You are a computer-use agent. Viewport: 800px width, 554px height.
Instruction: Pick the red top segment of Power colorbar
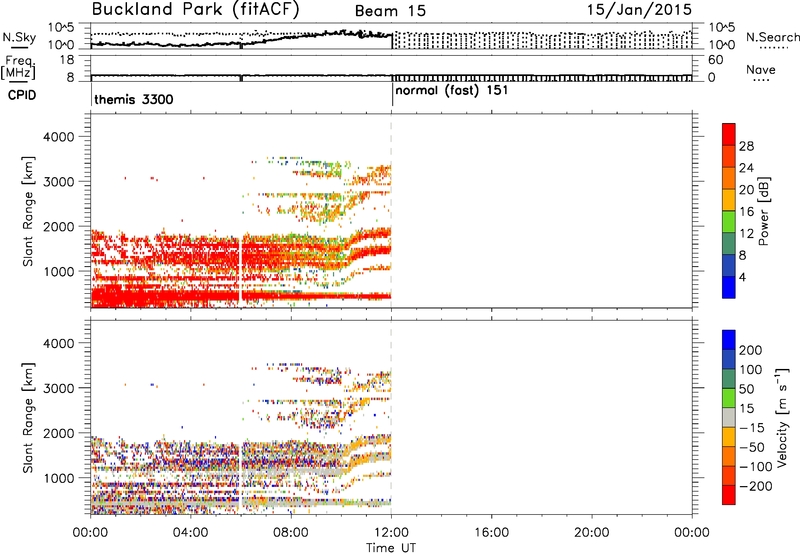[729, 135]
